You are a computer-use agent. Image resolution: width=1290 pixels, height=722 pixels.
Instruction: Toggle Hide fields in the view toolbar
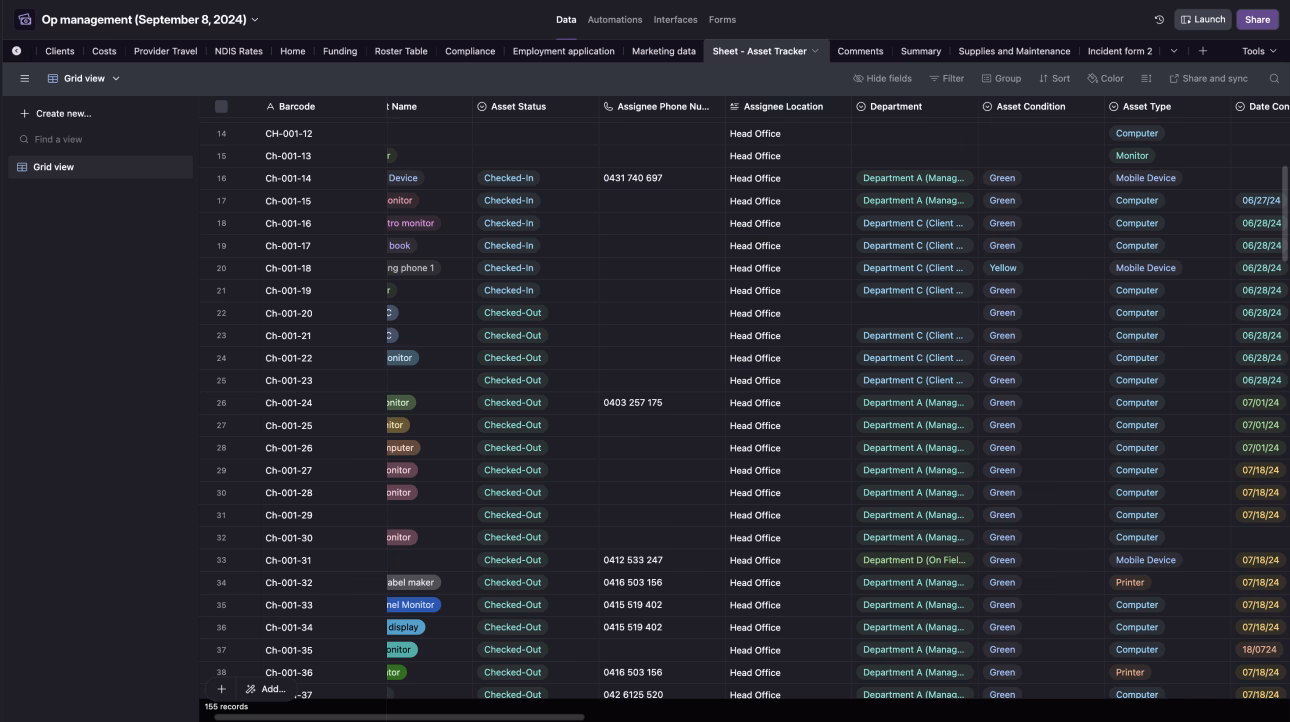coord(882,79)
